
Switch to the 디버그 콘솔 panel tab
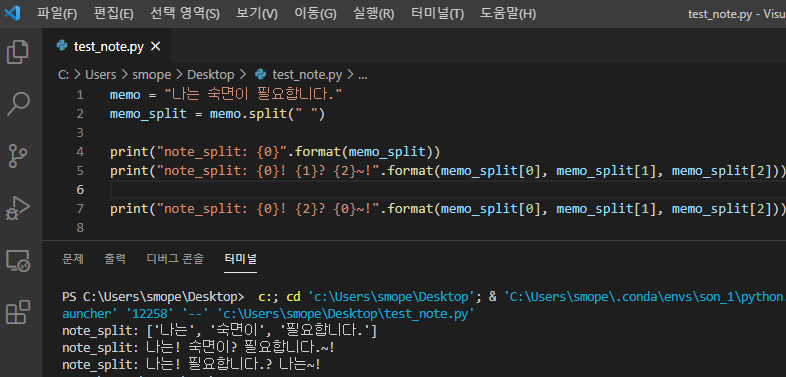point(175,259)
